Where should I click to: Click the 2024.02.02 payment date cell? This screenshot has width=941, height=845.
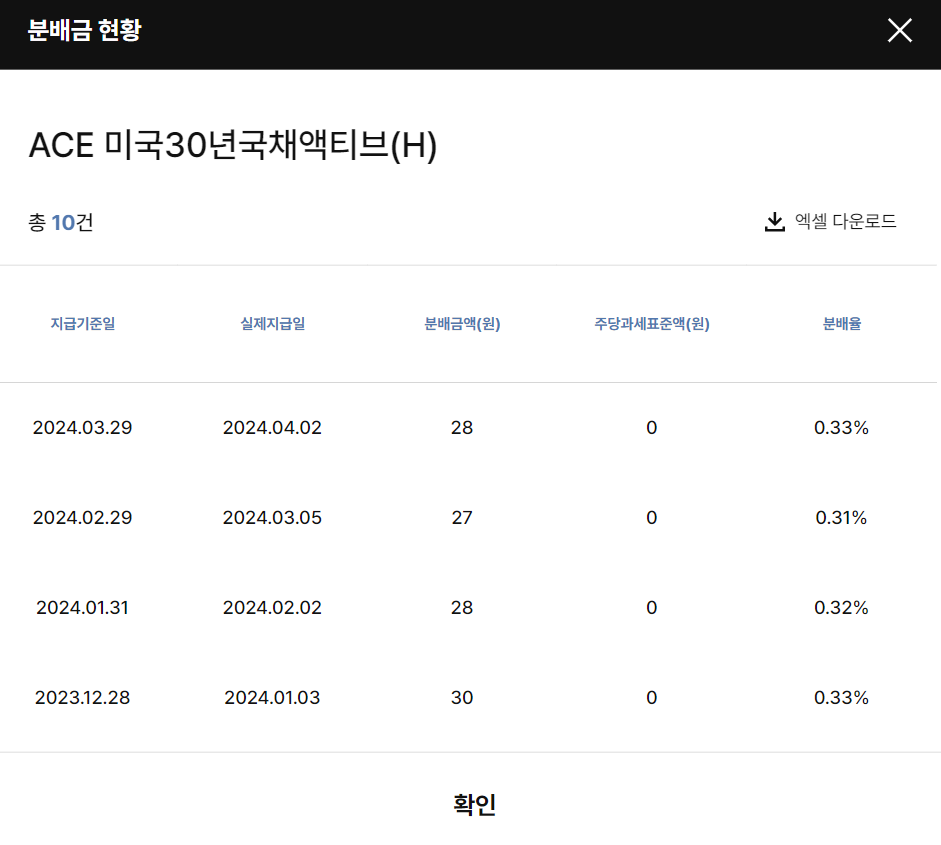272,607
